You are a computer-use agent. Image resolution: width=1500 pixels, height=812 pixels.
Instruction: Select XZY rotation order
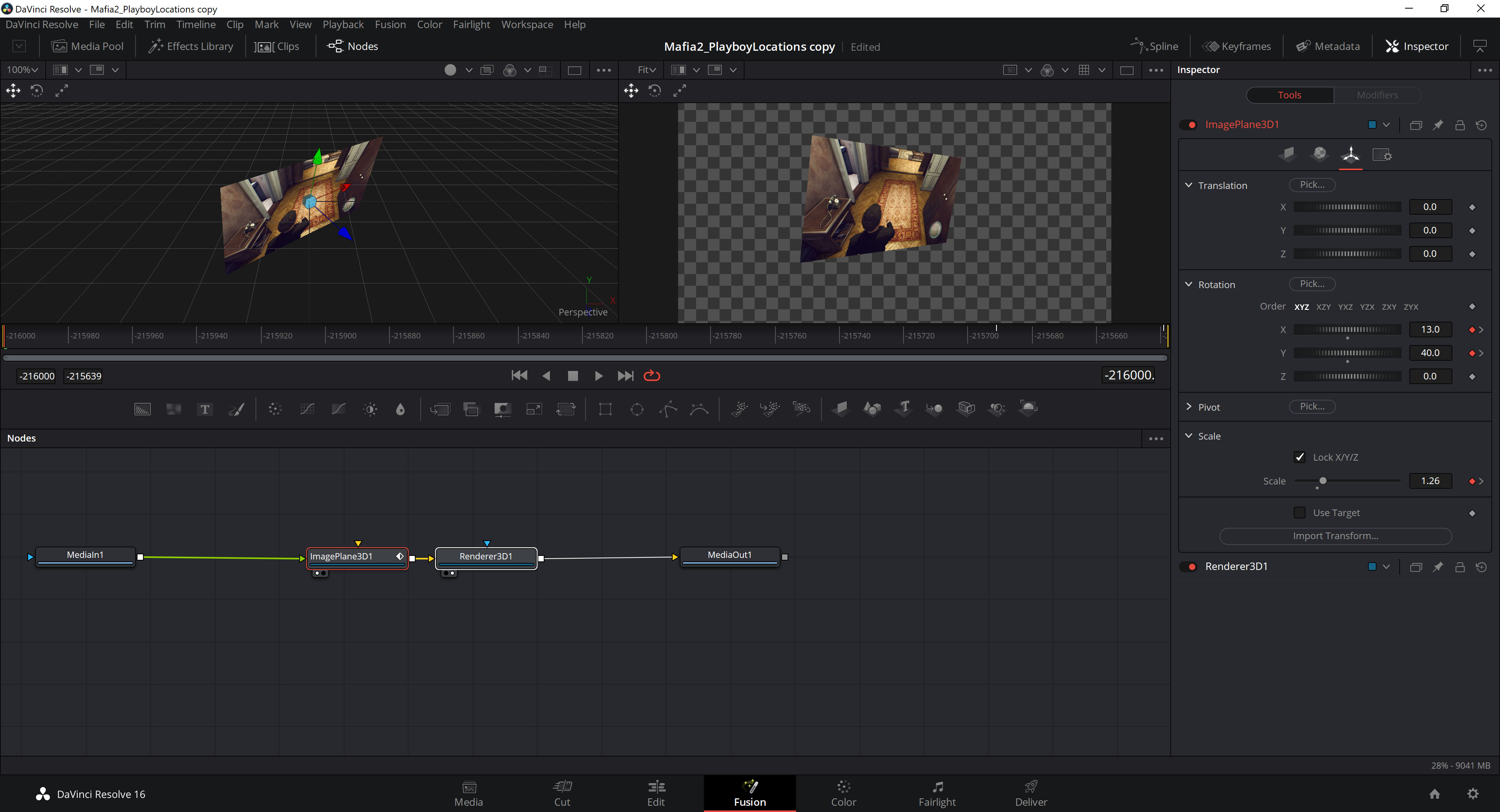point(1323,307)
